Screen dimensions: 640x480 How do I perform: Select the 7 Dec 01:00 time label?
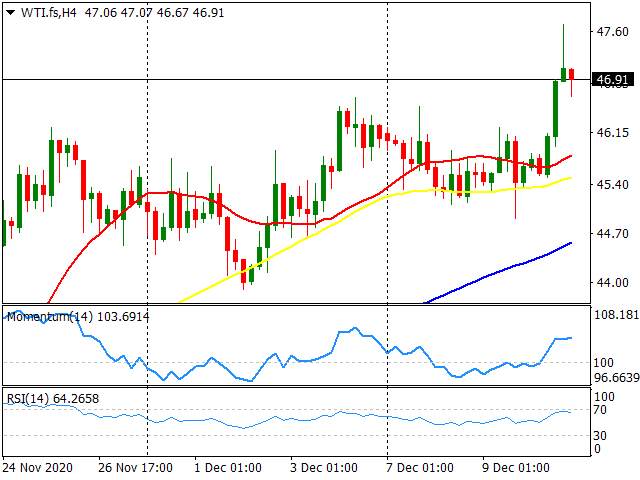click(x=420, y=468)
